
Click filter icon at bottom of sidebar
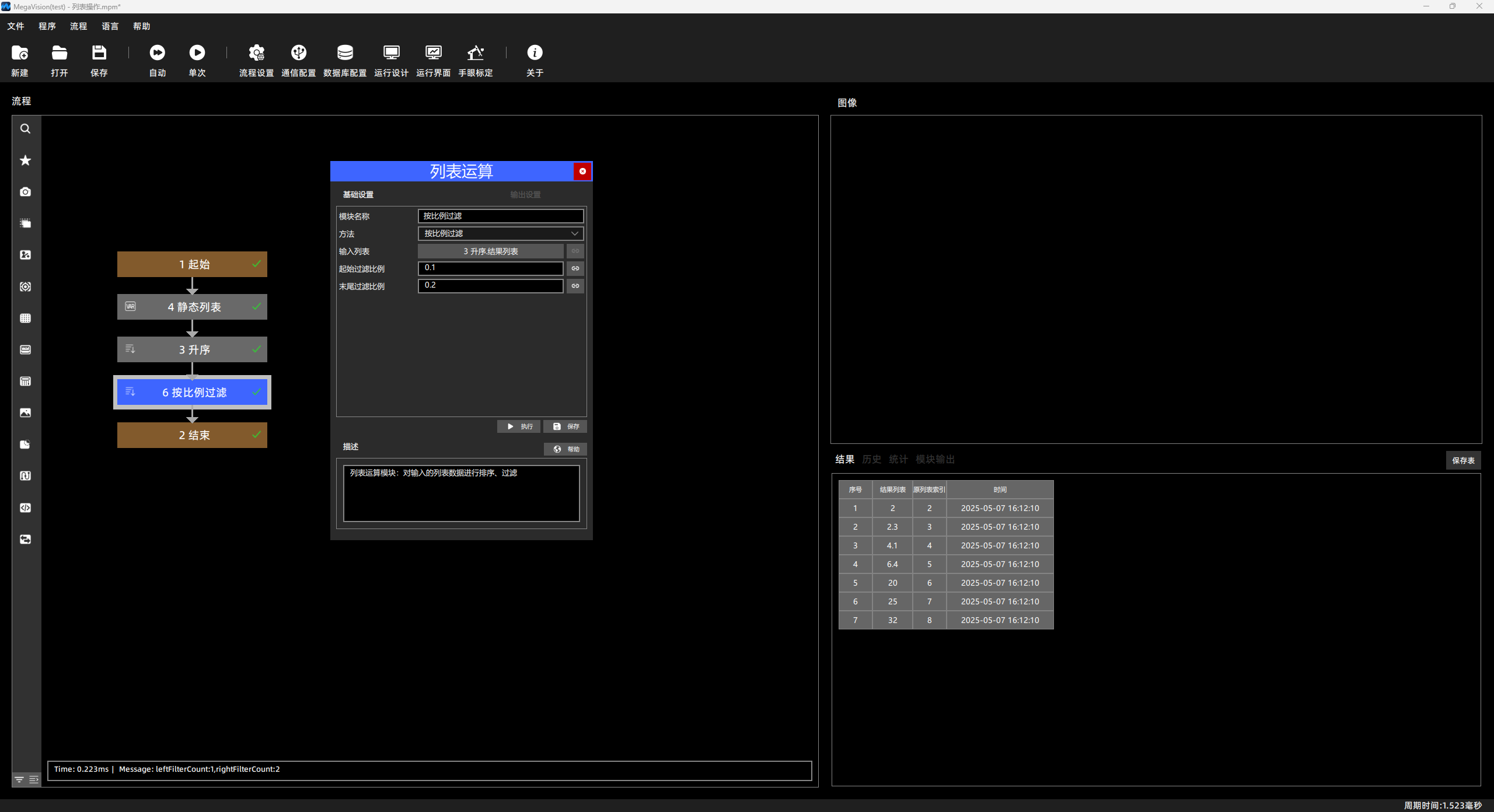19,779
